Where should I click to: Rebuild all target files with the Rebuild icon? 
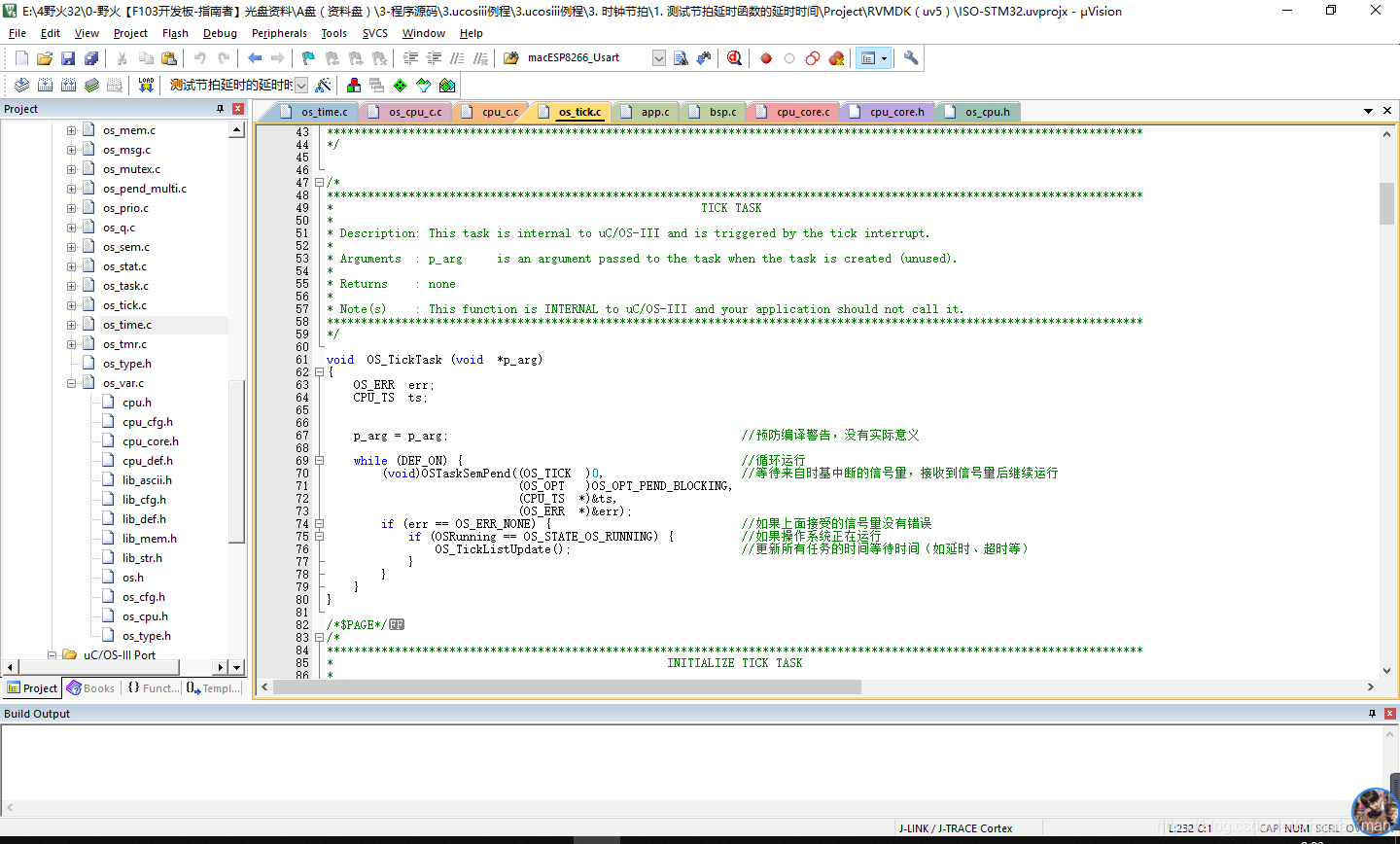pos(68,86)
